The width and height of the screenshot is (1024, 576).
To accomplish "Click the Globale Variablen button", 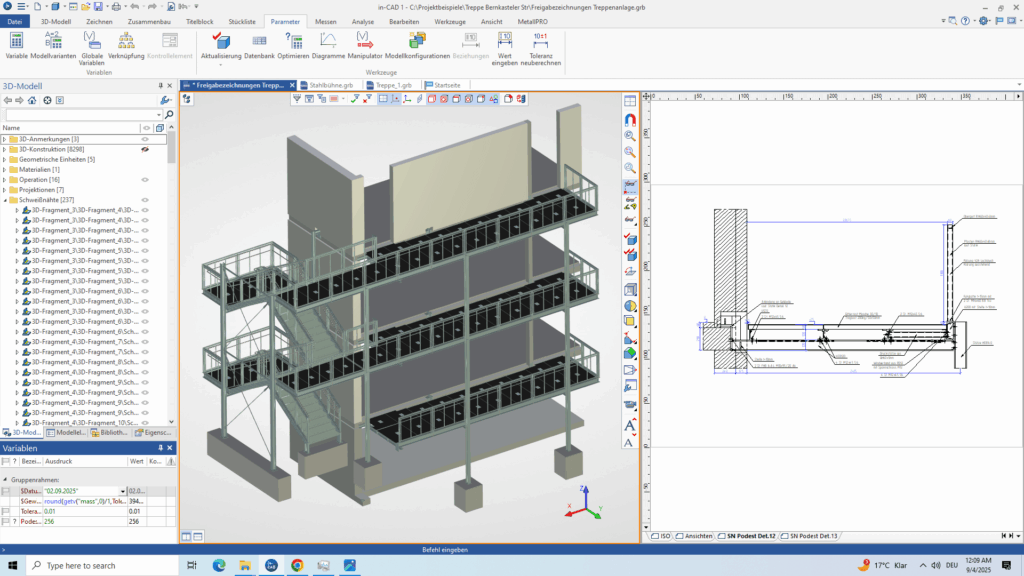I will pos(92,40).
